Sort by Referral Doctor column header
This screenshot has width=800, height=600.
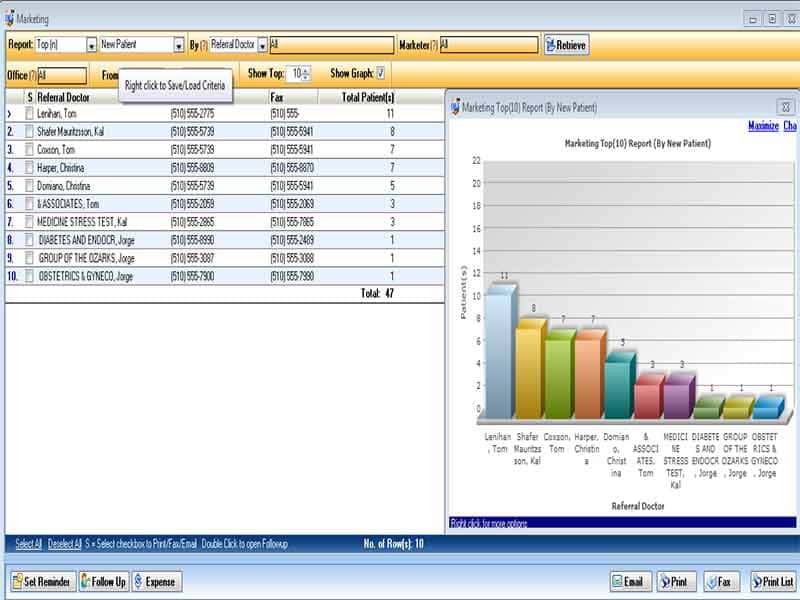(63, 97)
